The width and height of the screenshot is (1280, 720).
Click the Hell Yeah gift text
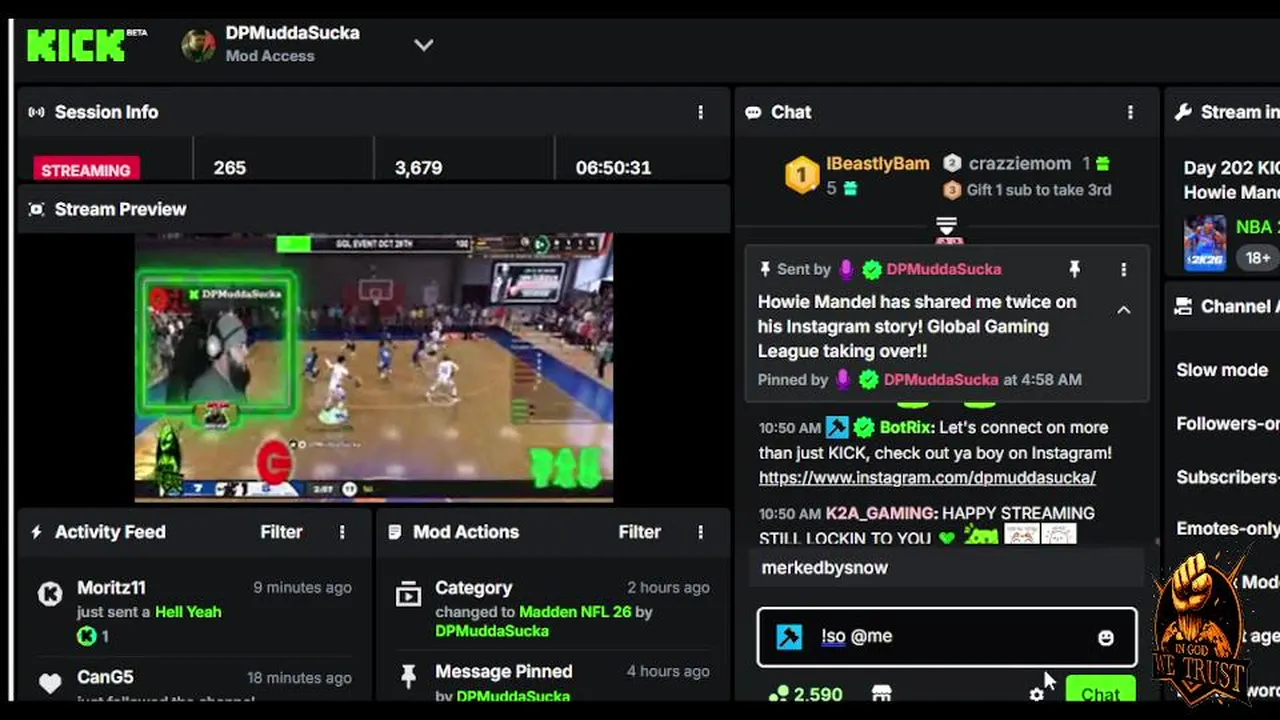point(188,612)
